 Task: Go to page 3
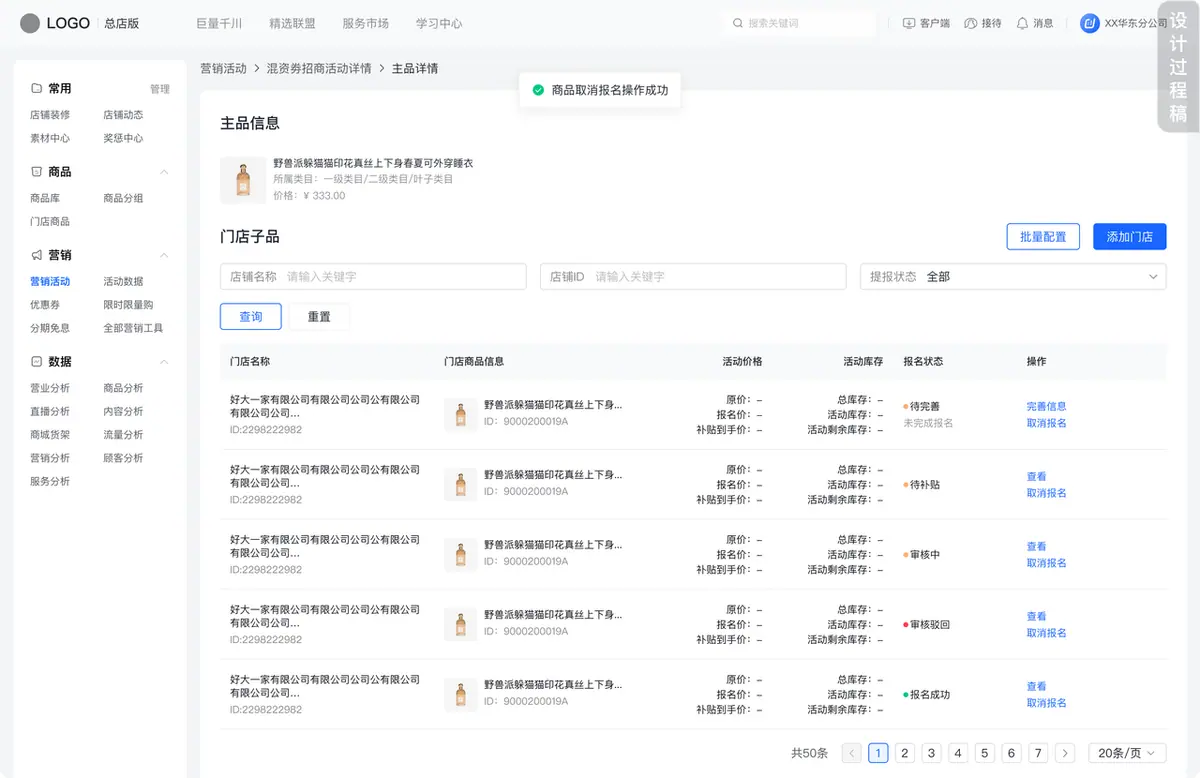931,753
